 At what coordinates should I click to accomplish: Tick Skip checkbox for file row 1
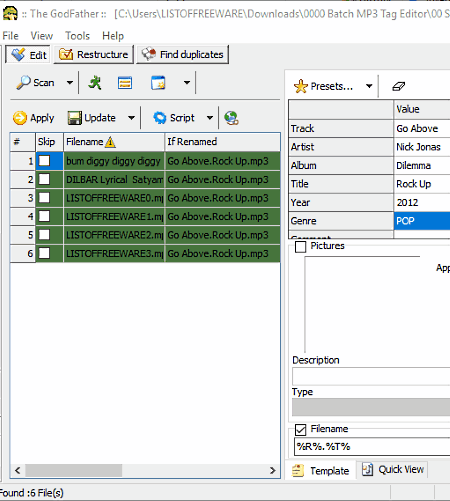(44, 161)
